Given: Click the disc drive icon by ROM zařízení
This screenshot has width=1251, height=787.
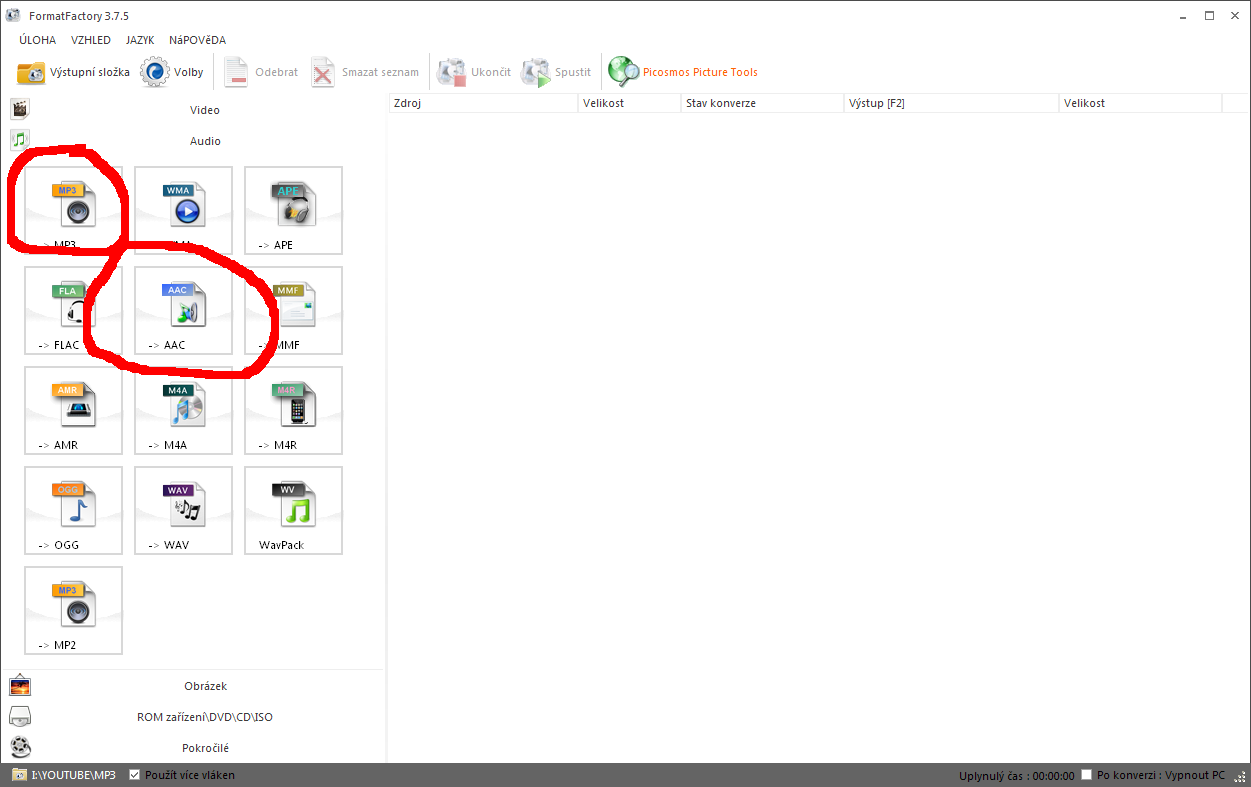Looking at the screenshot, I should (20, 716).
